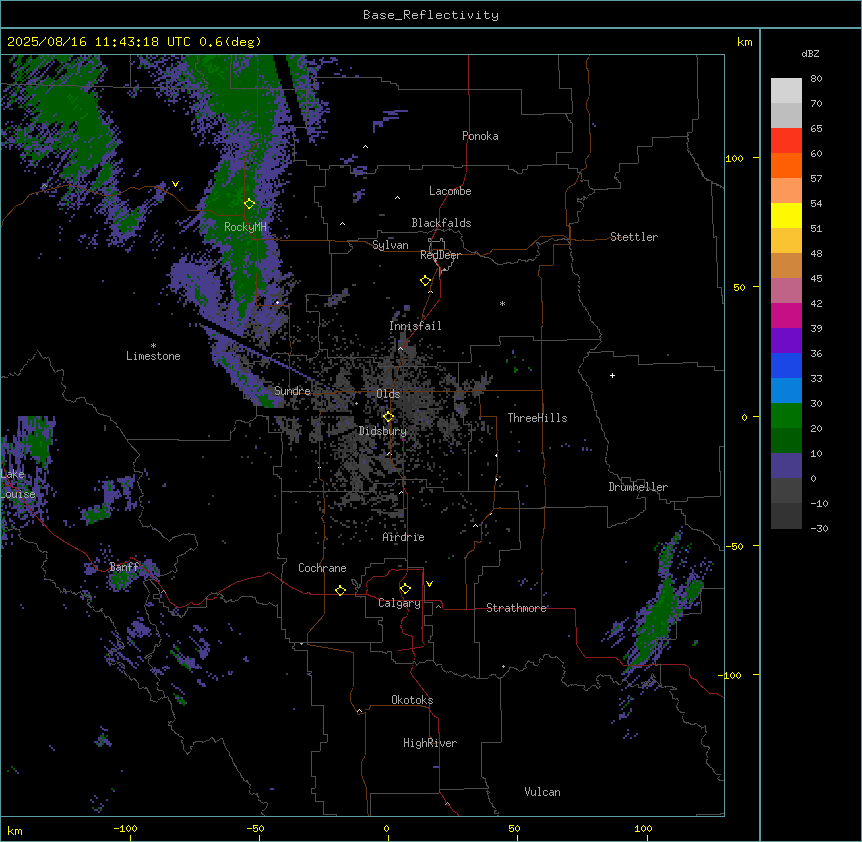Viewport: 862px width, 842px height.
Task: Select the yellow 51-54 dBZ legend swatch
Action: click(786, 216)
